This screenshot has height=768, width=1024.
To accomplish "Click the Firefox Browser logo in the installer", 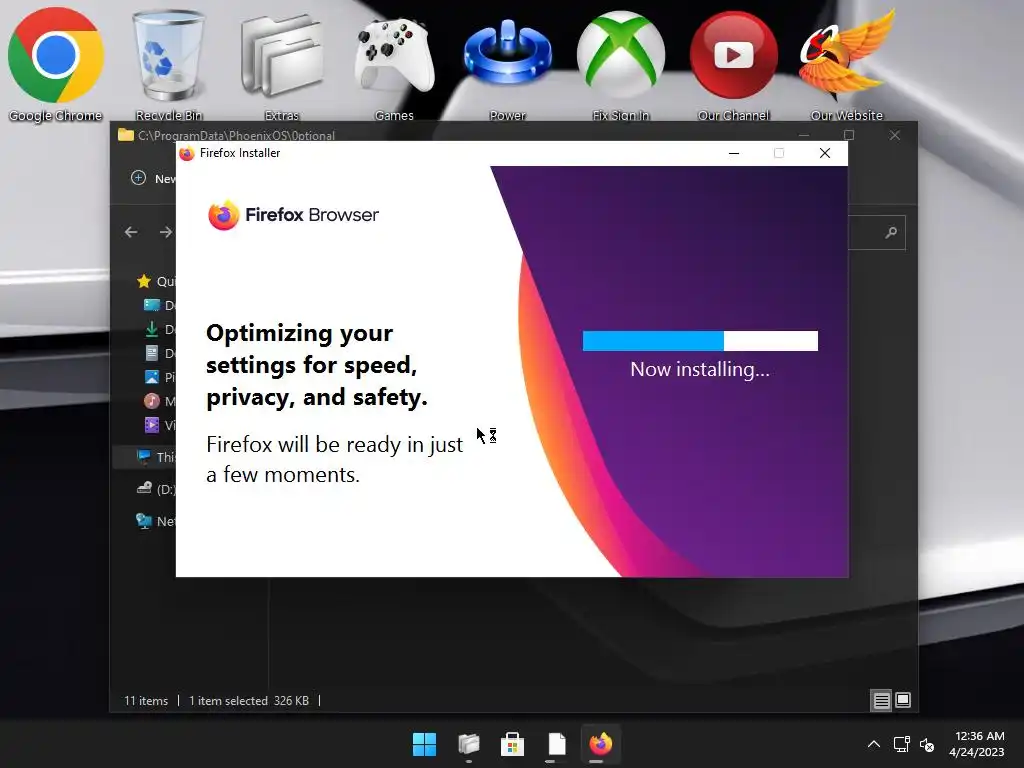I will click(293, 215).
